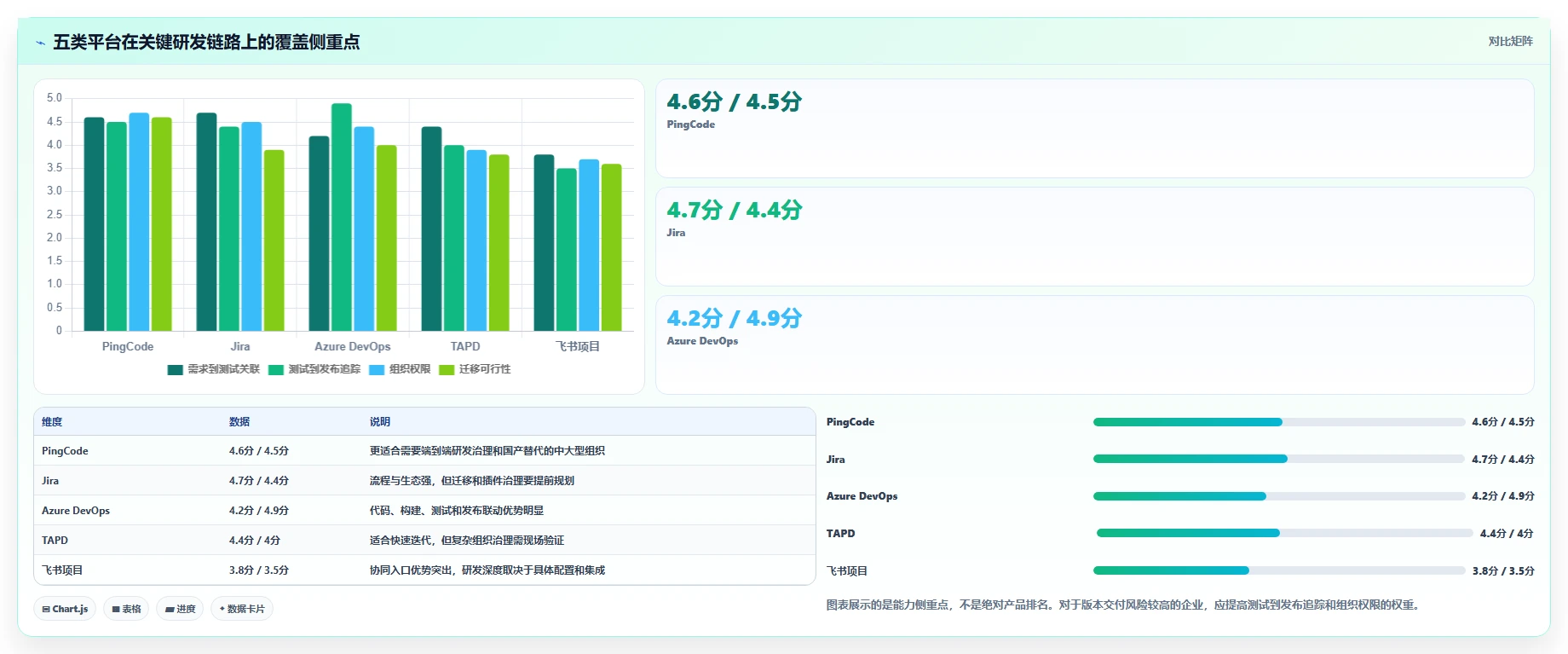1568x654 pixels.
Task: Click description 代码、构建、测试和发布联动优势明显
Action: 457,511
